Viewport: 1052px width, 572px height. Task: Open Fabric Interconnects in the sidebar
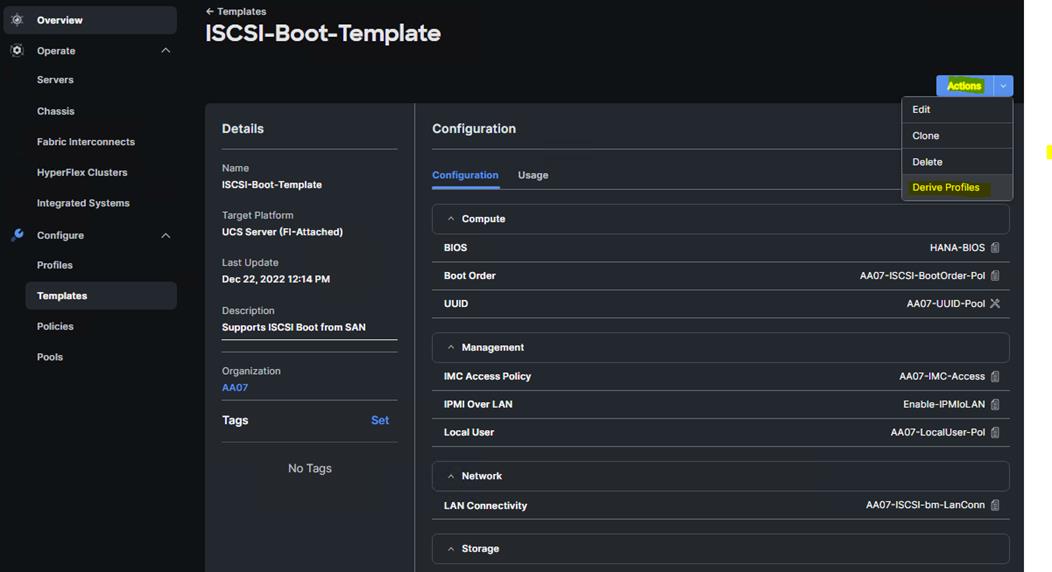click(86, 142)
